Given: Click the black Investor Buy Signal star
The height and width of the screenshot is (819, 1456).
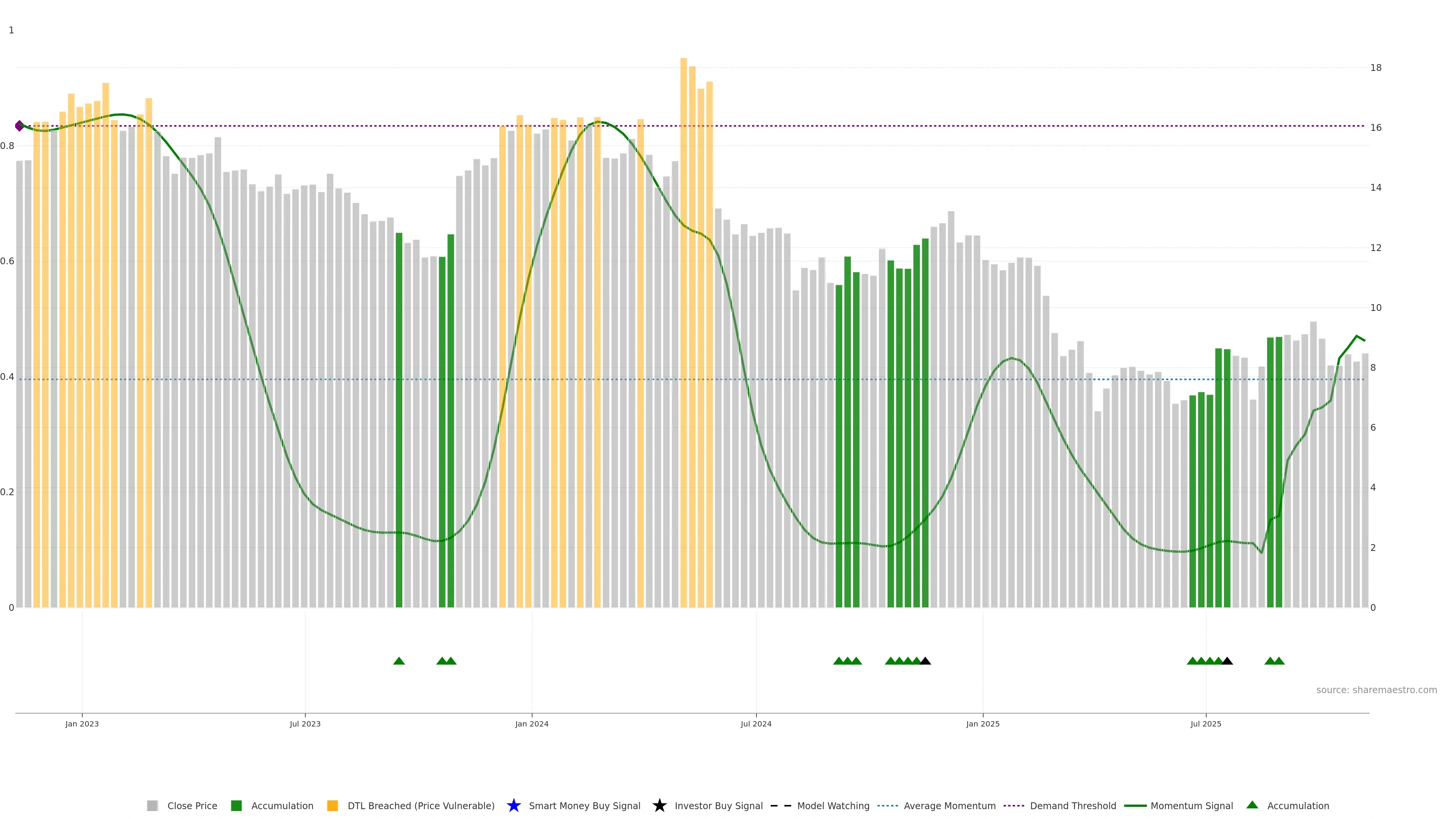Looking at the screenshot, I should [x=659, y=805].
